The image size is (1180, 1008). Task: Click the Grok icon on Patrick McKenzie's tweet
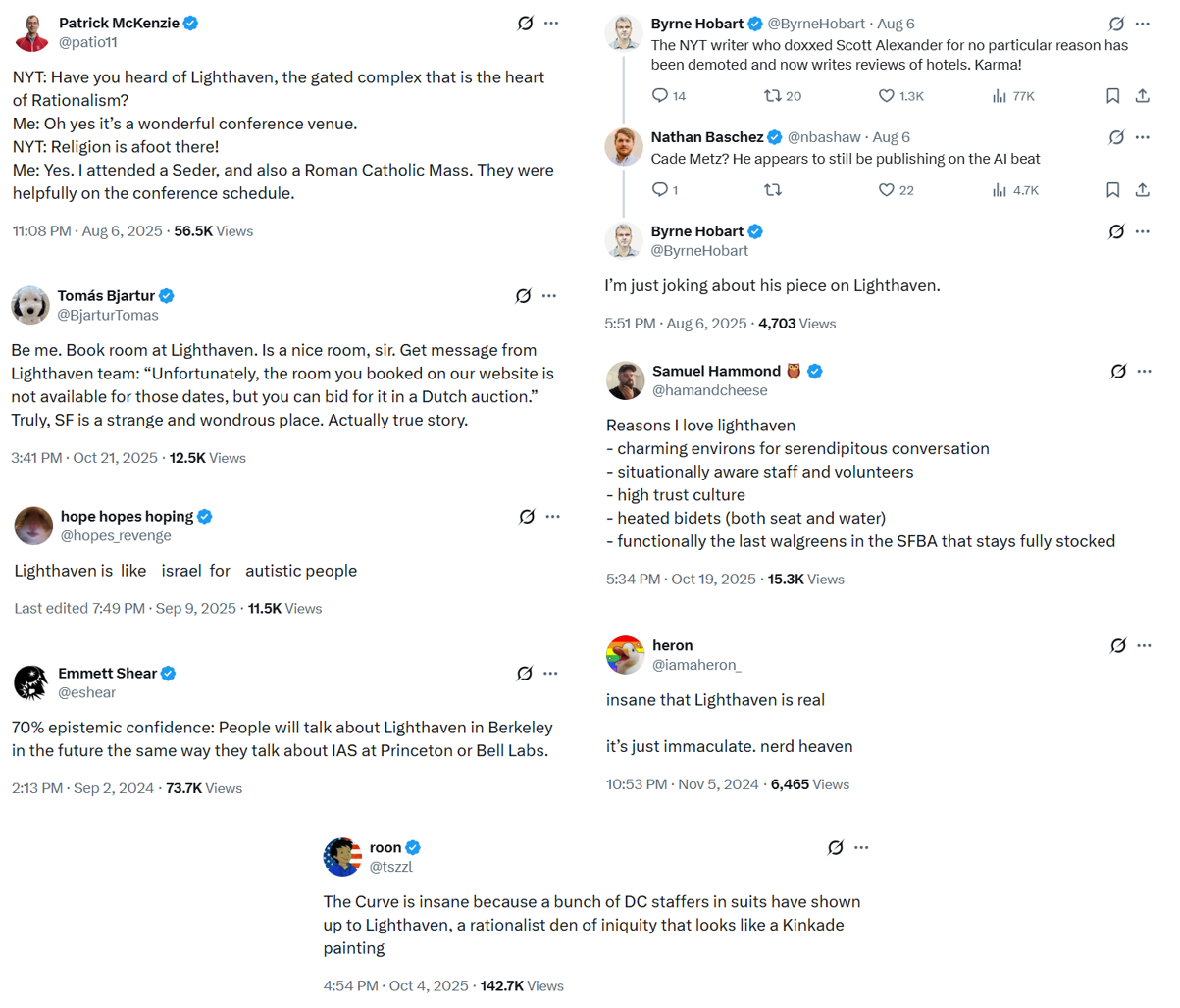526,23
